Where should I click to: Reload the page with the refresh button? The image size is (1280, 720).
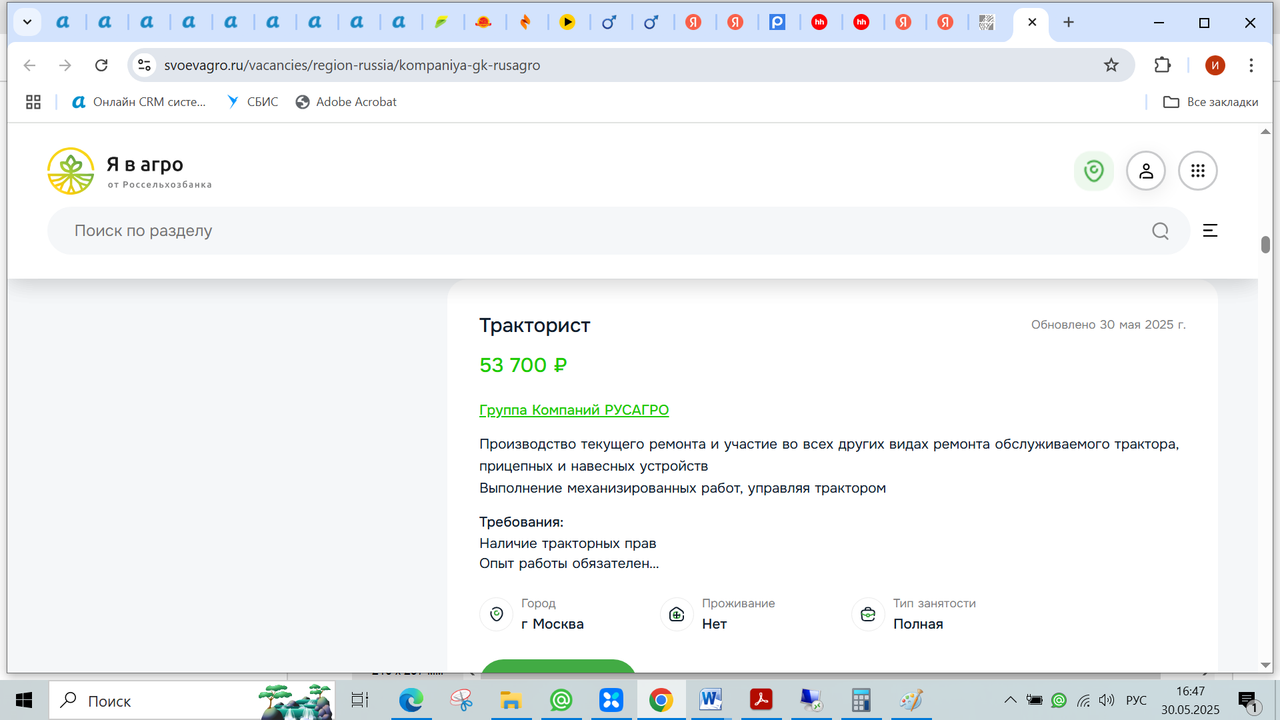click(101, 65)
